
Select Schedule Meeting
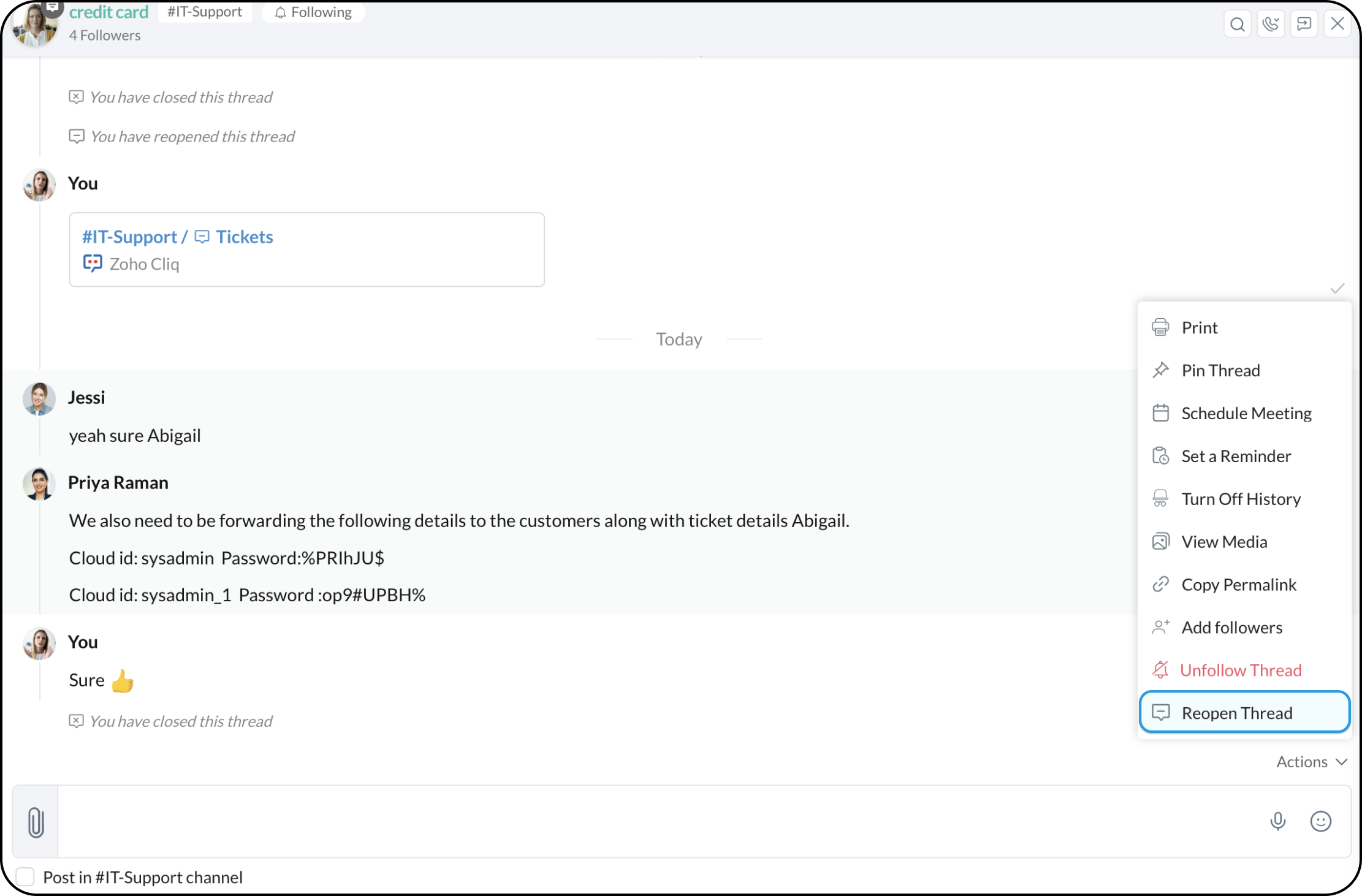[x=1244, y=413]
